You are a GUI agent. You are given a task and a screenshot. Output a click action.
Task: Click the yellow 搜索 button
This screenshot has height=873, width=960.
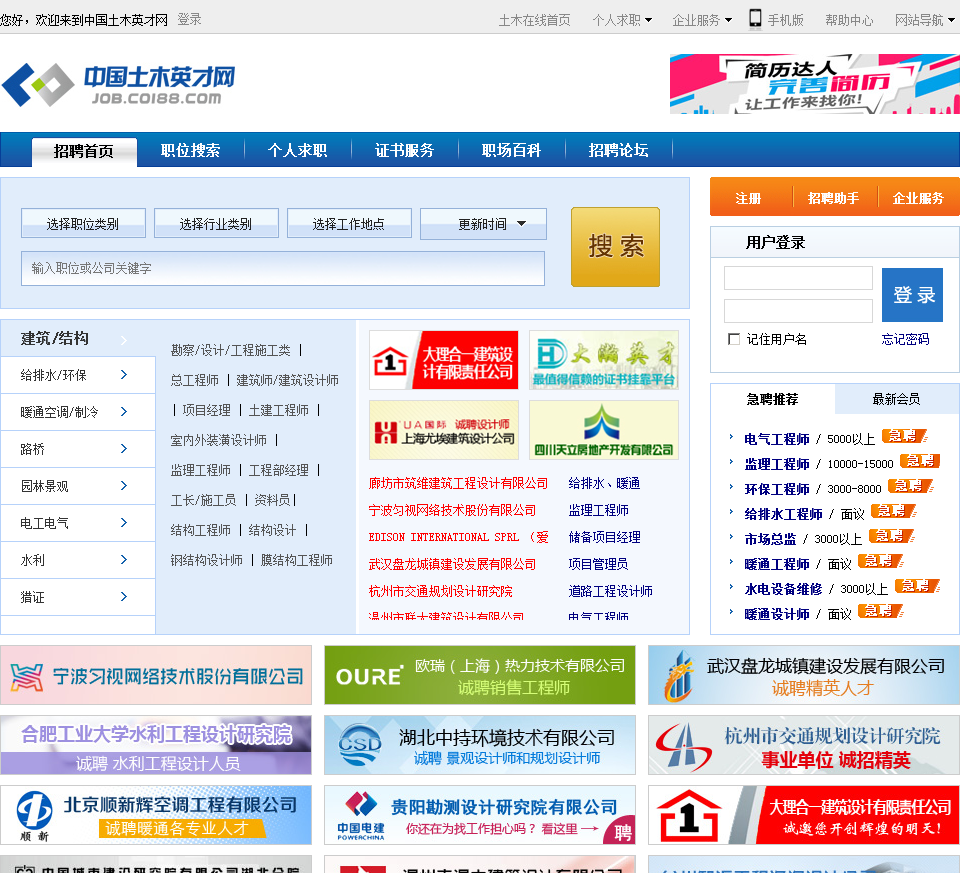tap(615, 247)
